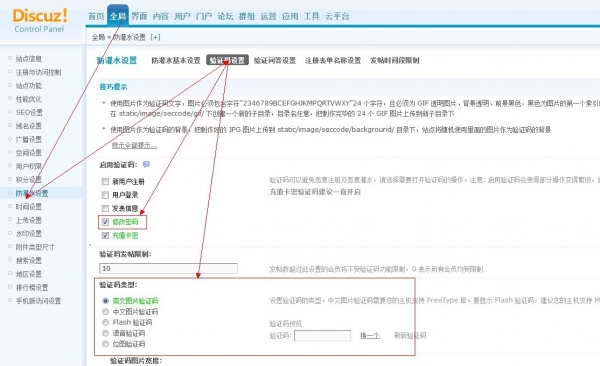Expand hidden tips via 显示全部提示 link

tap(134, 145)
